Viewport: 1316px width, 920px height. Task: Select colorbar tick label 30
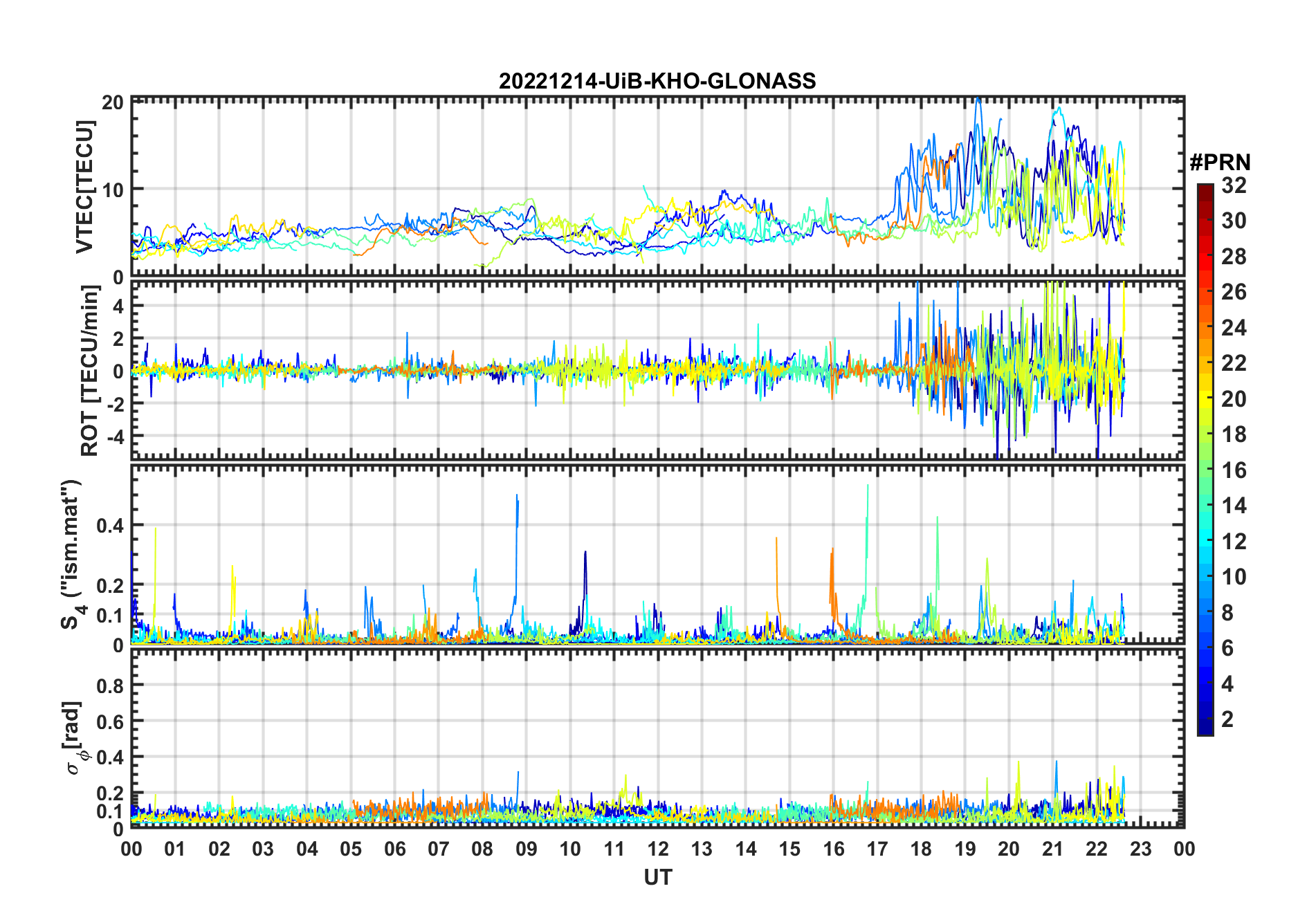[1234, 221]
